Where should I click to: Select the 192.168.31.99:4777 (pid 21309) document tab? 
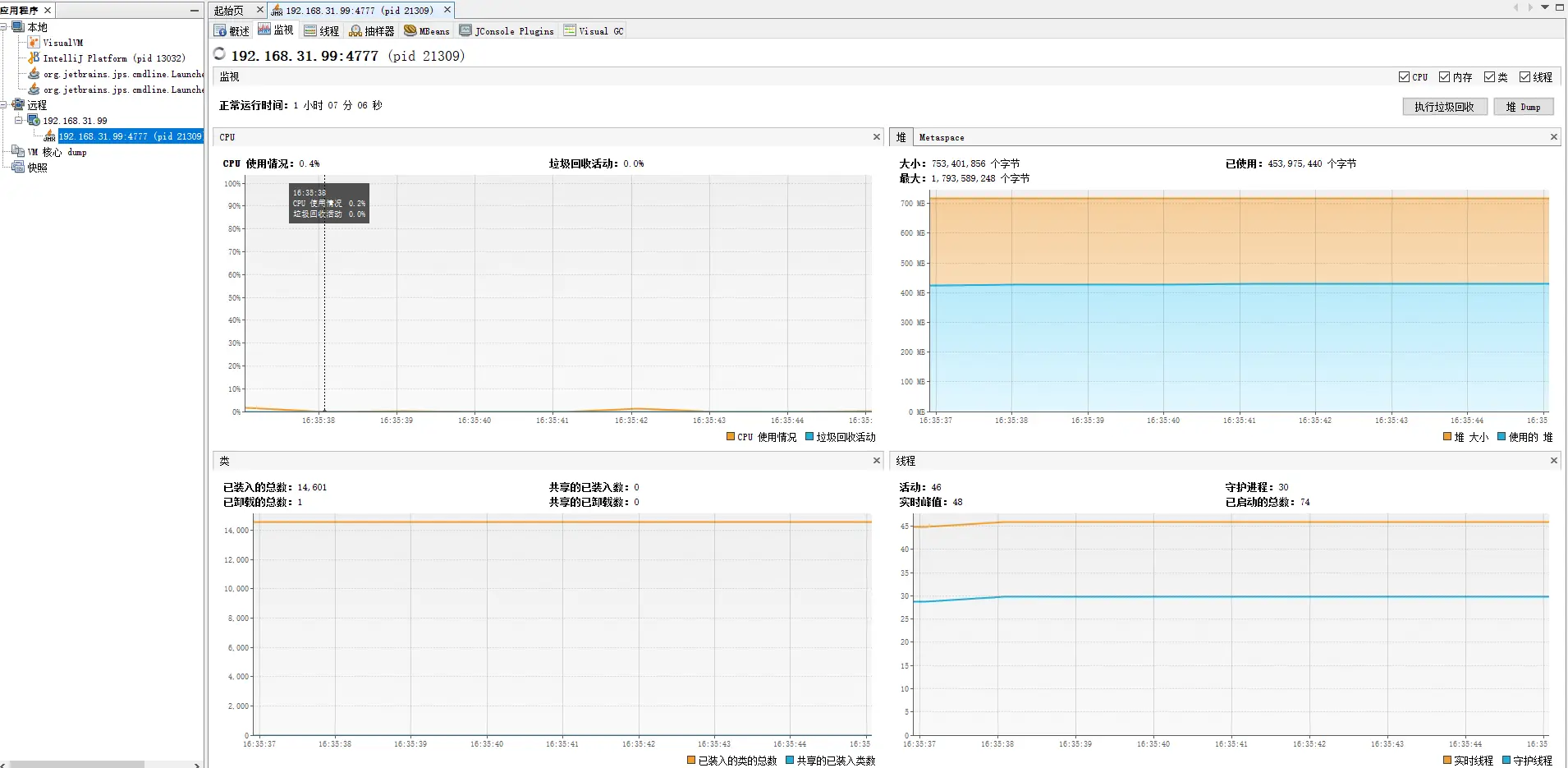click(360, 11)
